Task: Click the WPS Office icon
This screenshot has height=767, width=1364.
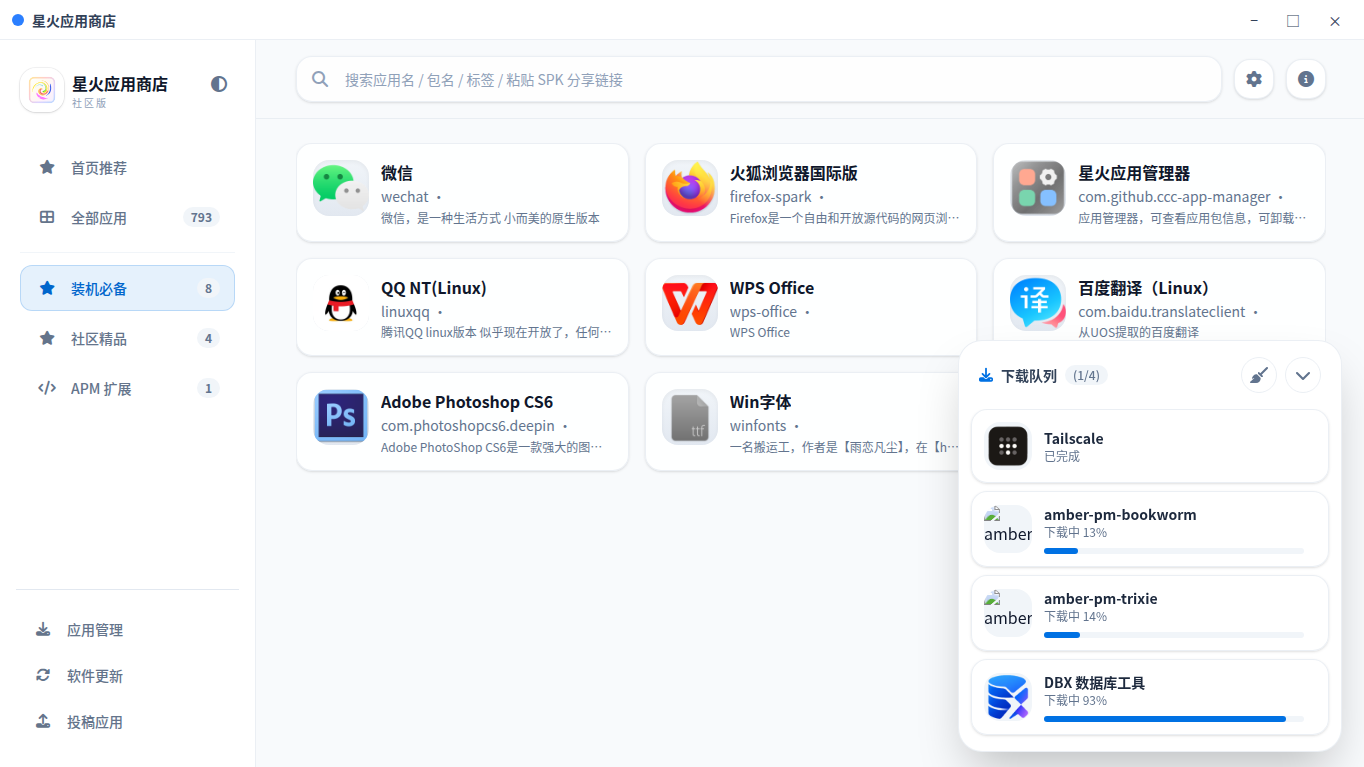Action: pyautogui.click(x=690, y=303)
